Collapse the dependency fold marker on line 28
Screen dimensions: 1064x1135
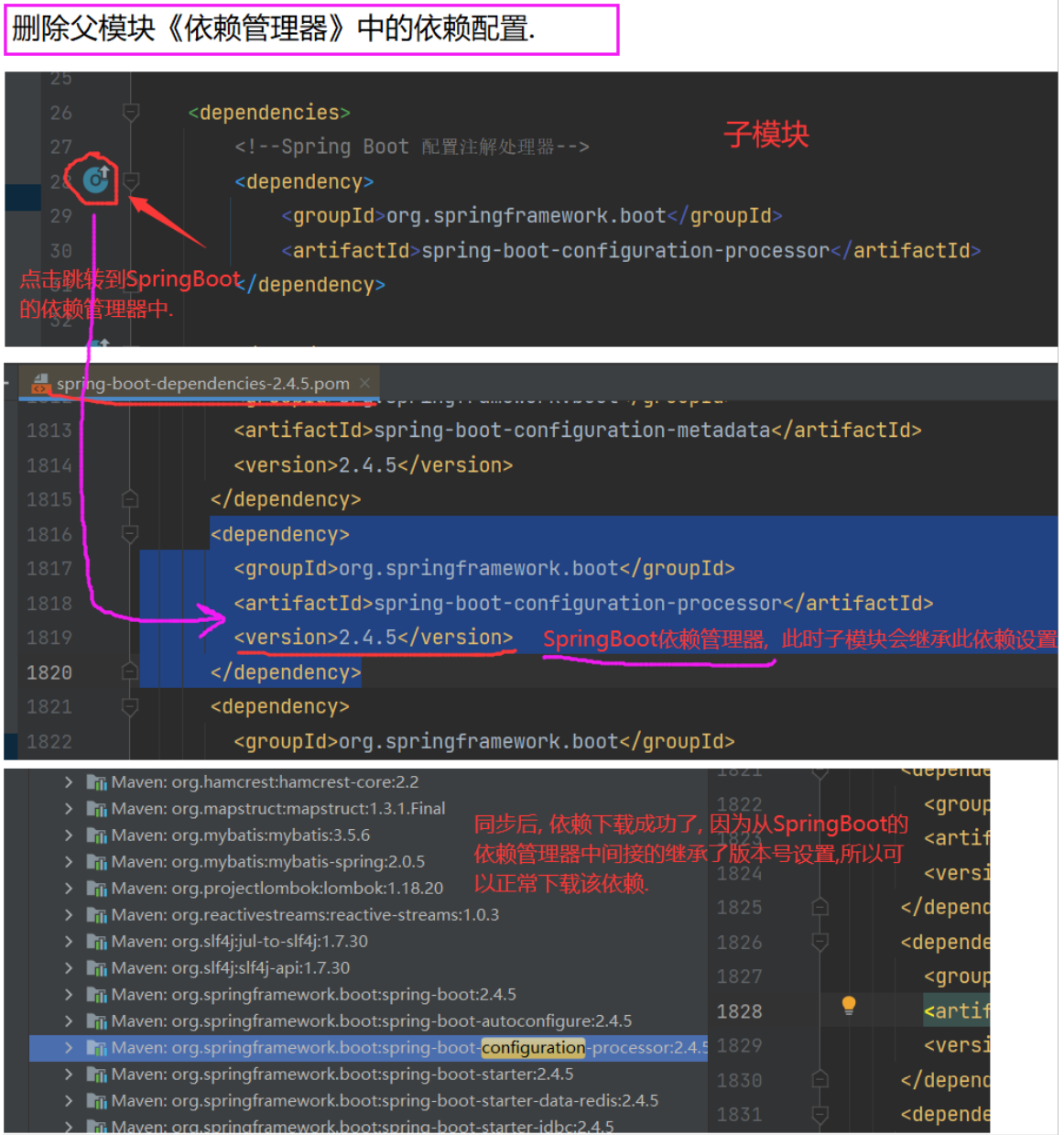(x=131, y=180)
